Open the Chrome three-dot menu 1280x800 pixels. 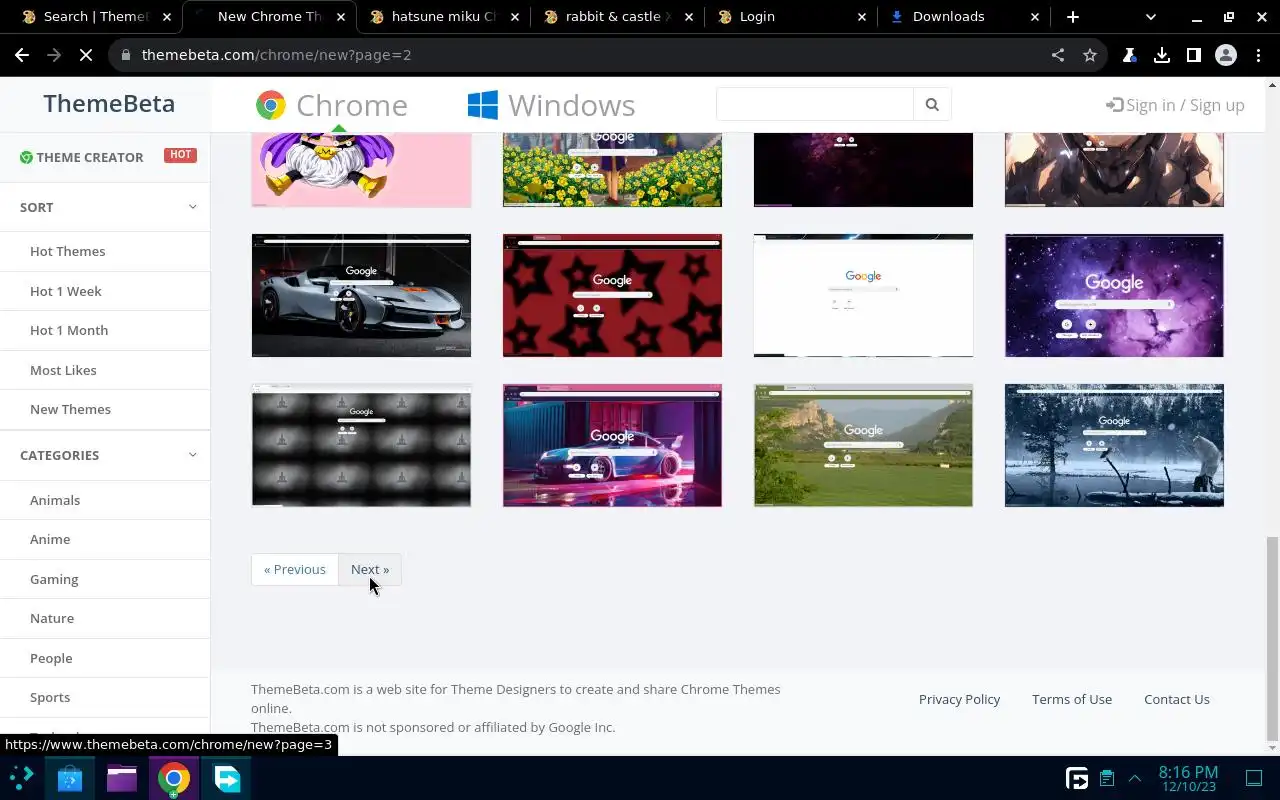click(x=1258, y=55)
